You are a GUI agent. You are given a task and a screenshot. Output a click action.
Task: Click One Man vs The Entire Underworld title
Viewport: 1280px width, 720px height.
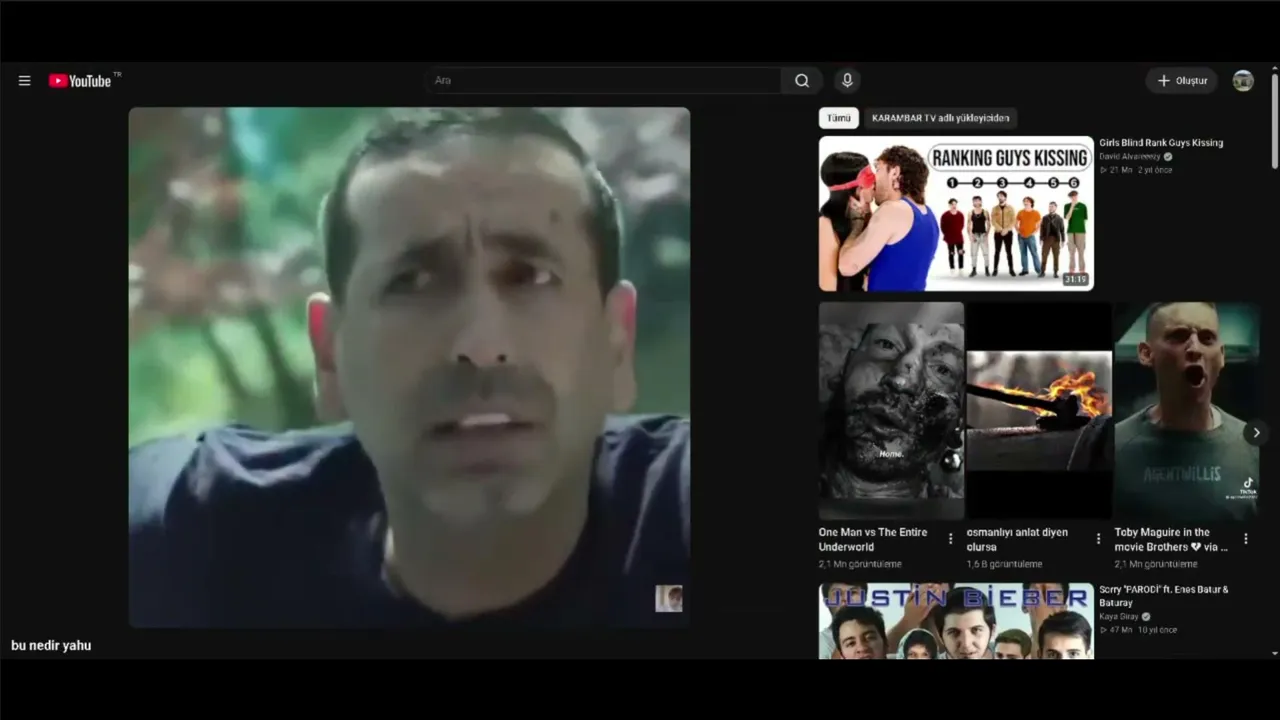pos(873,540)
